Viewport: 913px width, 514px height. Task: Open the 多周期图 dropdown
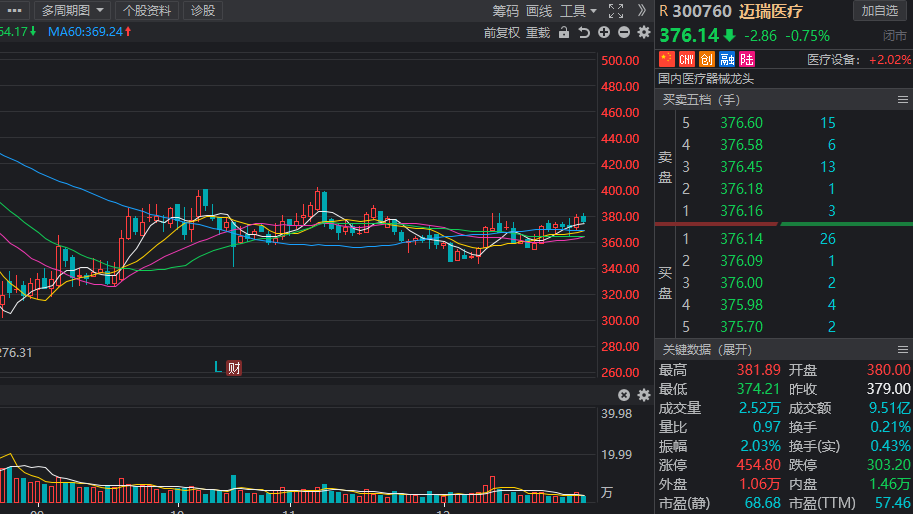click(72, 10)
